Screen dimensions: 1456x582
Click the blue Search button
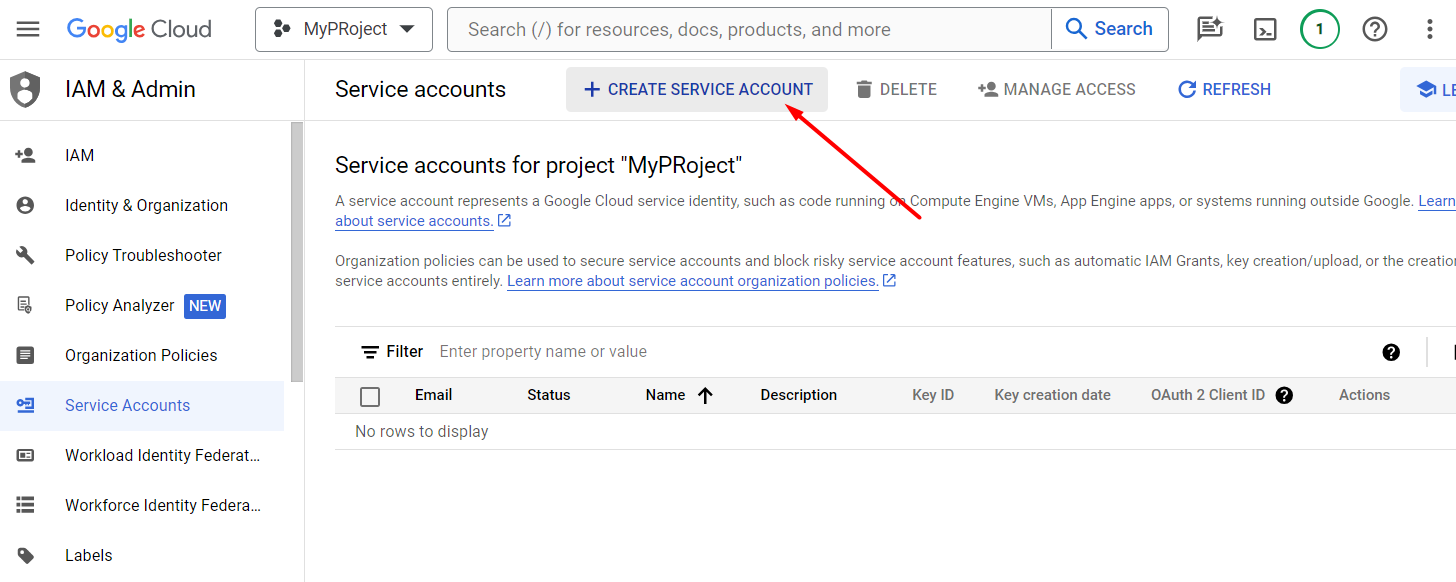pos(1110,29)
